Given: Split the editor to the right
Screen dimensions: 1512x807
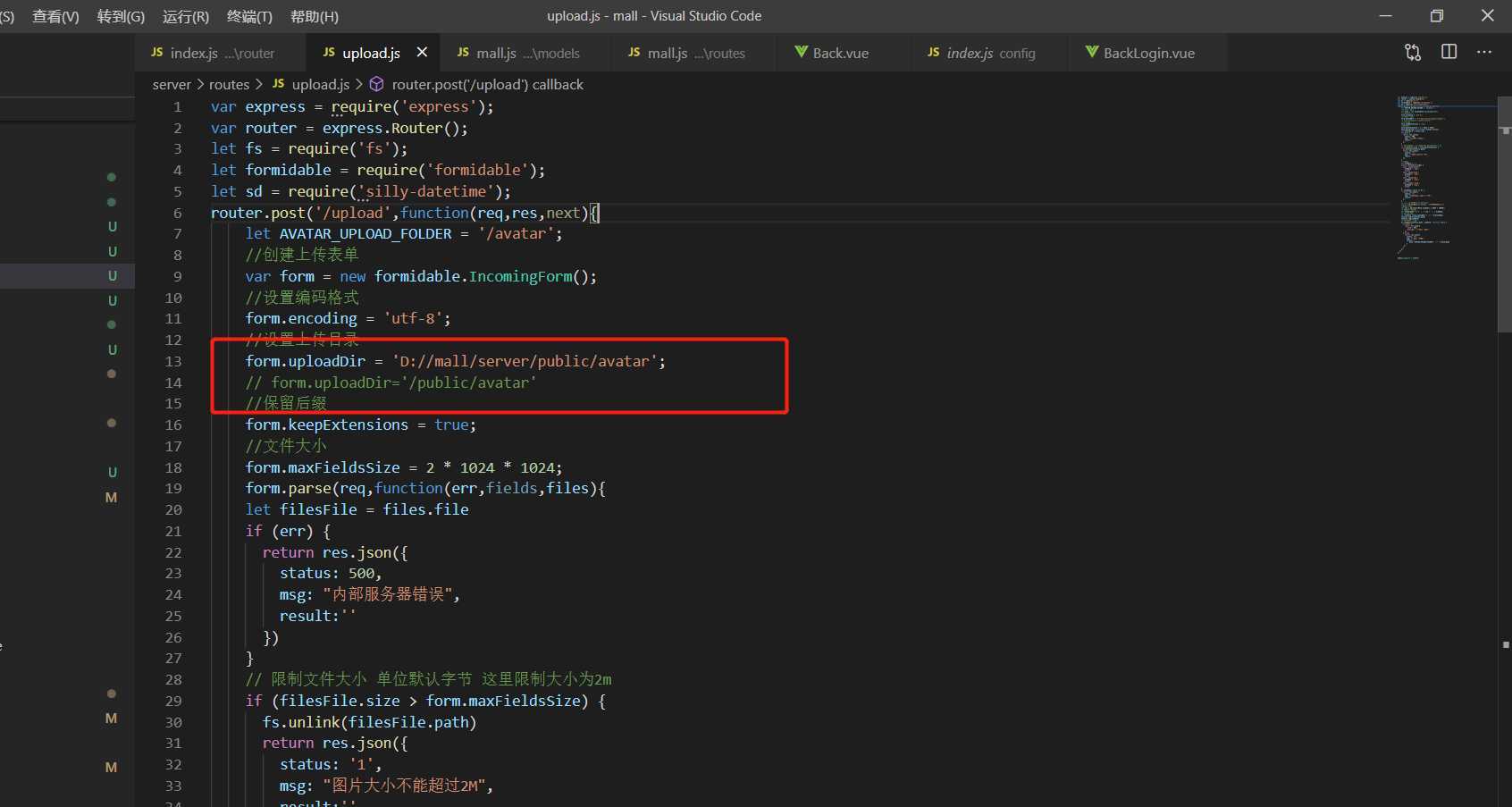Looking at the screenshot, I should click(x=1449, y=52).
